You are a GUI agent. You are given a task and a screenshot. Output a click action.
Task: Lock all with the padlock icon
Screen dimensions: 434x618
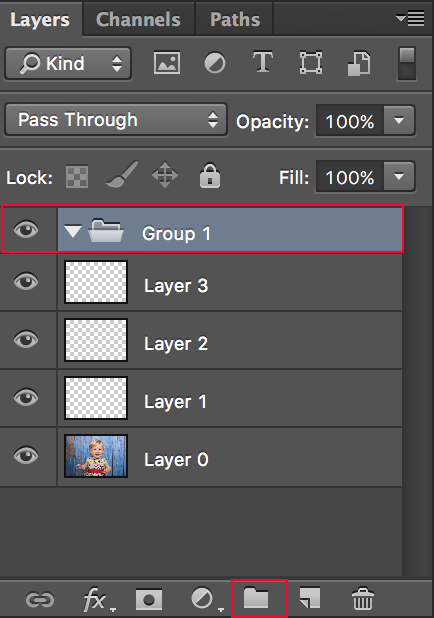pyautogui.click(x=210, y=175)
